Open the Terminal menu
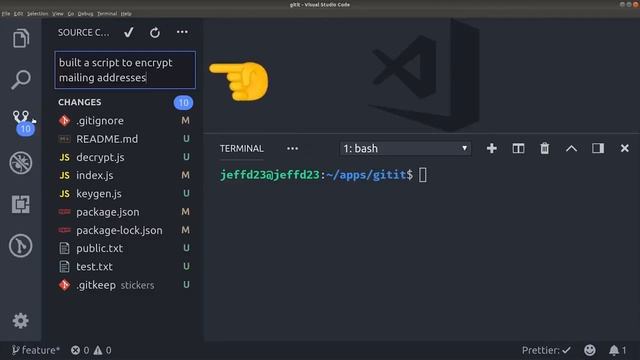 coord(107,13)
